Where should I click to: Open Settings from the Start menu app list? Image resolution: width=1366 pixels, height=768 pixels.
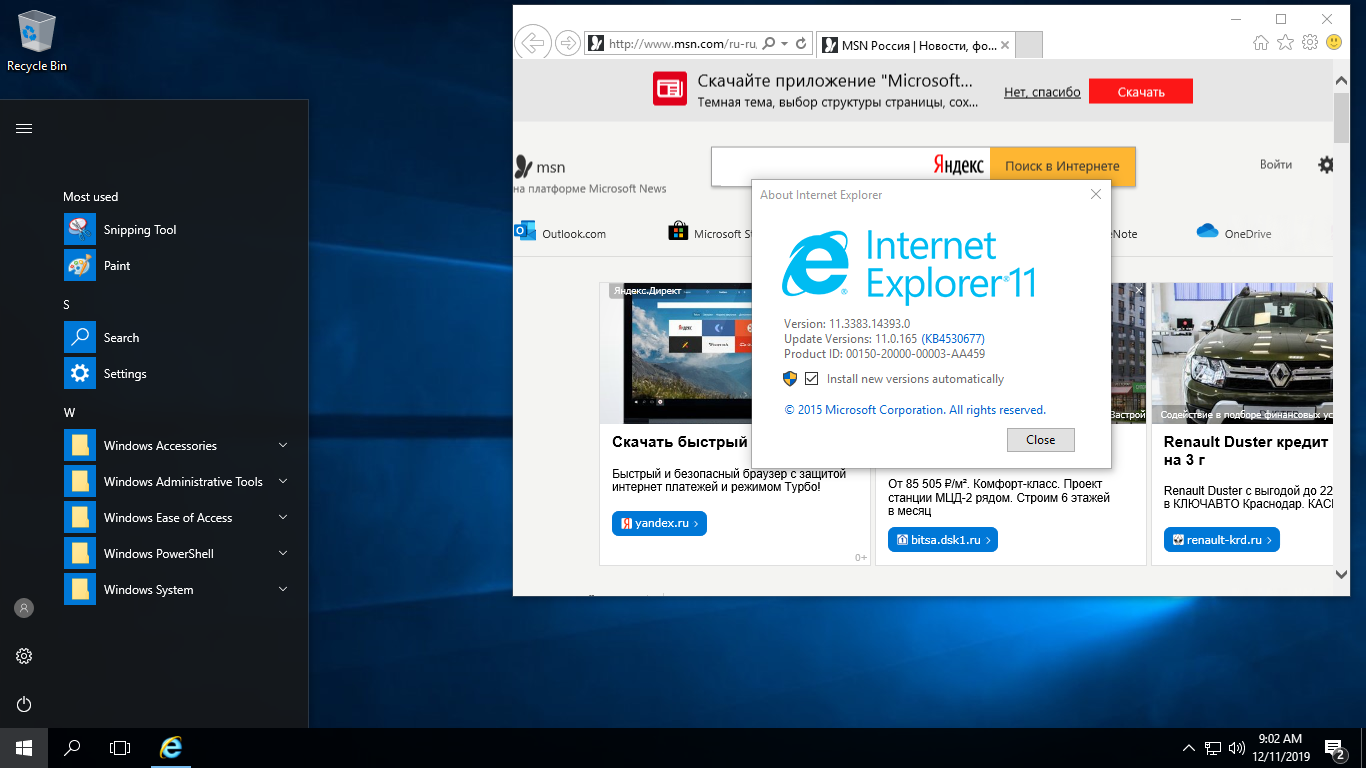coord(177,374)
